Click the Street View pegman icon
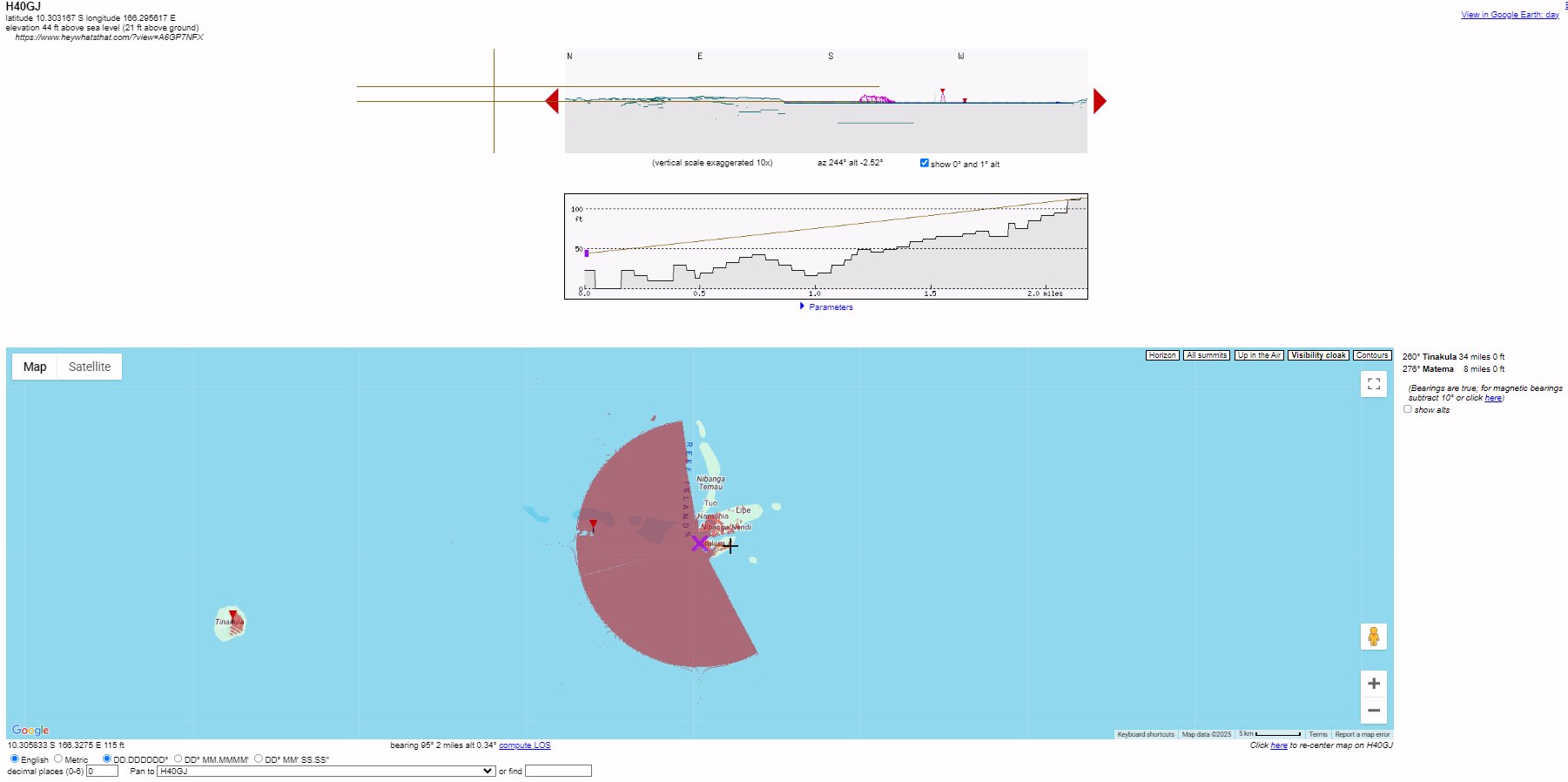Screen dimensions: 1568x782 1373,637
